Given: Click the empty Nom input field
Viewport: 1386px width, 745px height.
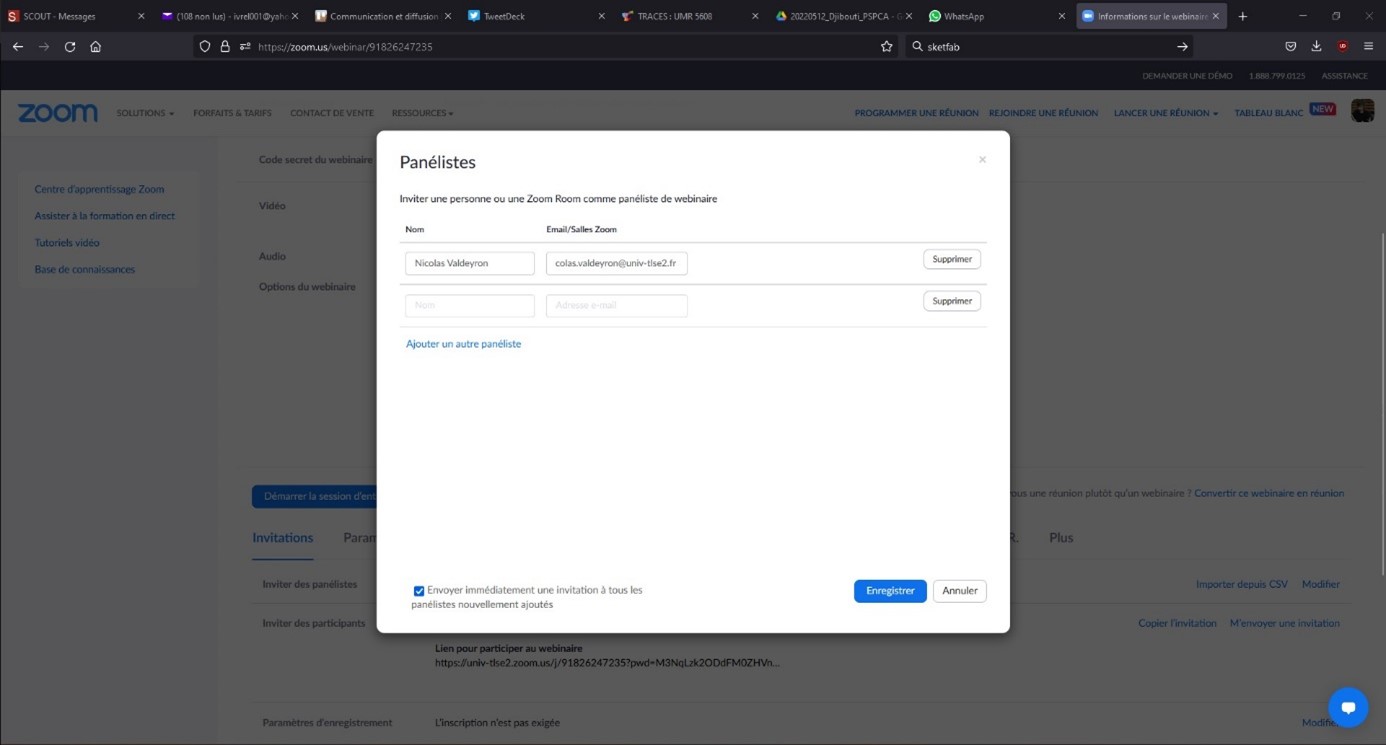Looking at the screenshot, I should 469,305.
